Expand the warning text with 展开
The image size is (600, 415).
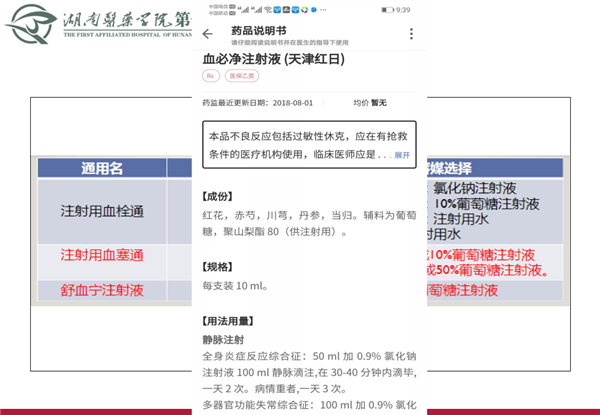pyautogui.click(x=402, y=155)
